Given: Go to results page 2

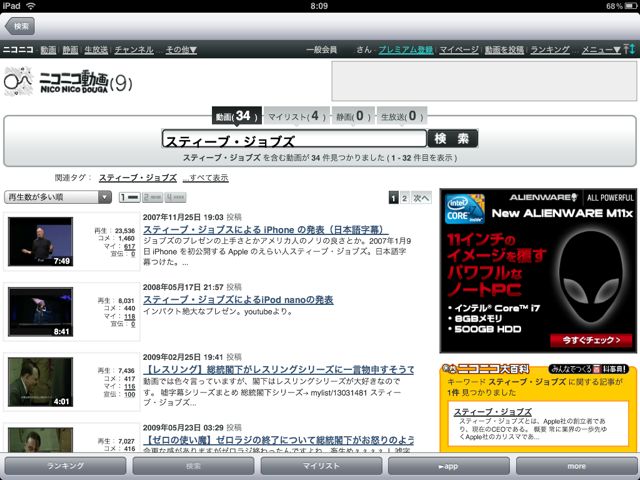Looking at the screenshot, I should pyautogui.click(x=404, y=198).
